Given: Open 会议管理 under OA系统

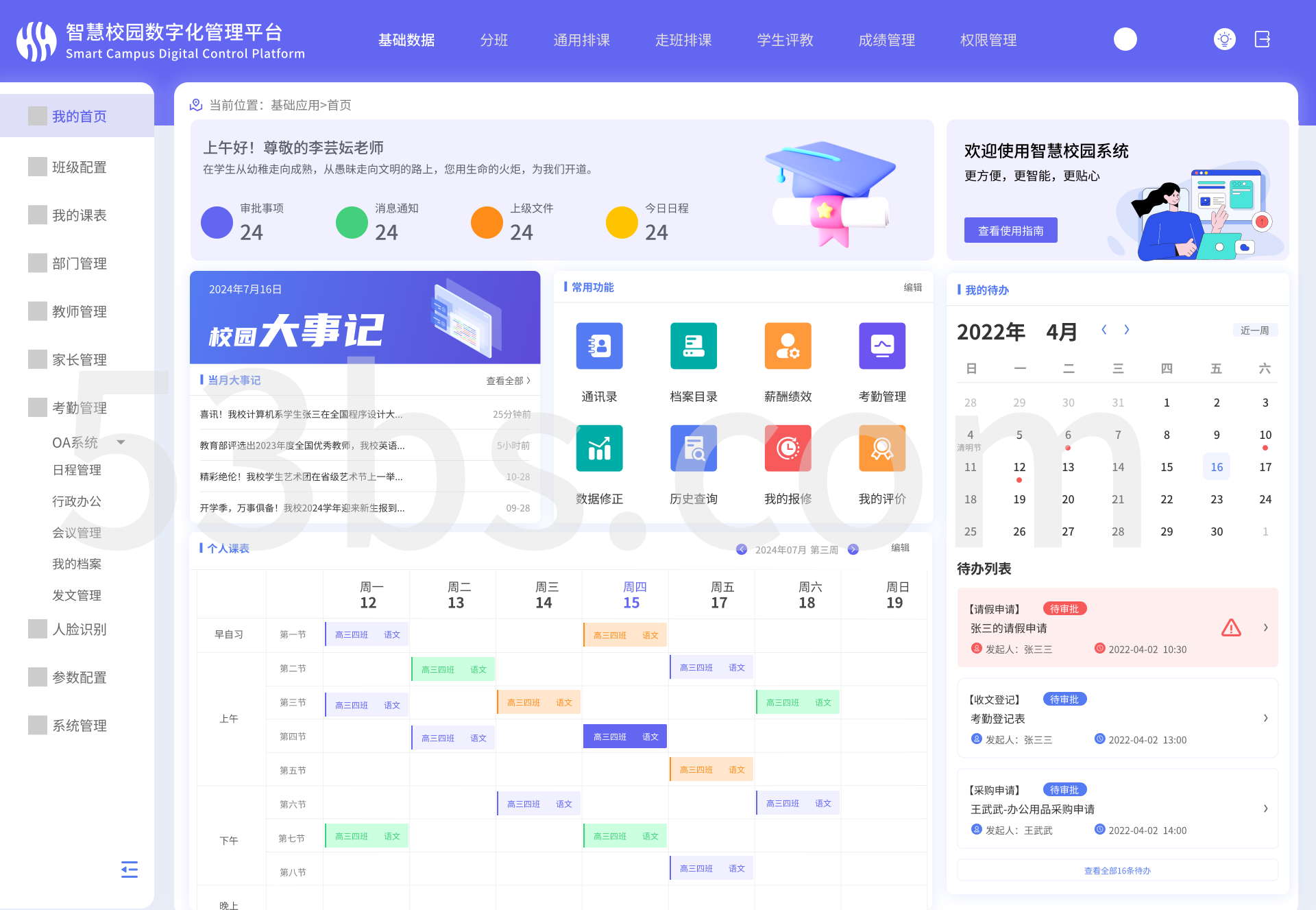Looking at the screenshot, I should click(77, 533).
